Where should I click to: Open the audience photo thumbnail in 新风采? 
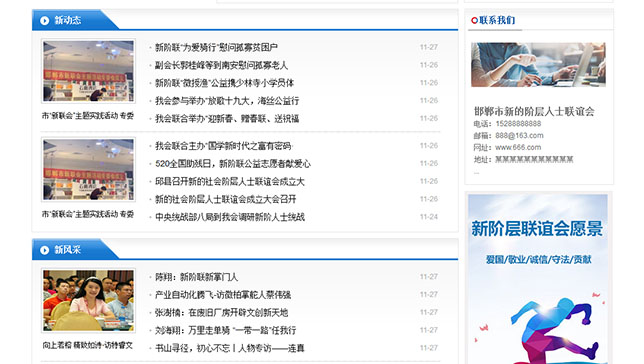point(88,300)
